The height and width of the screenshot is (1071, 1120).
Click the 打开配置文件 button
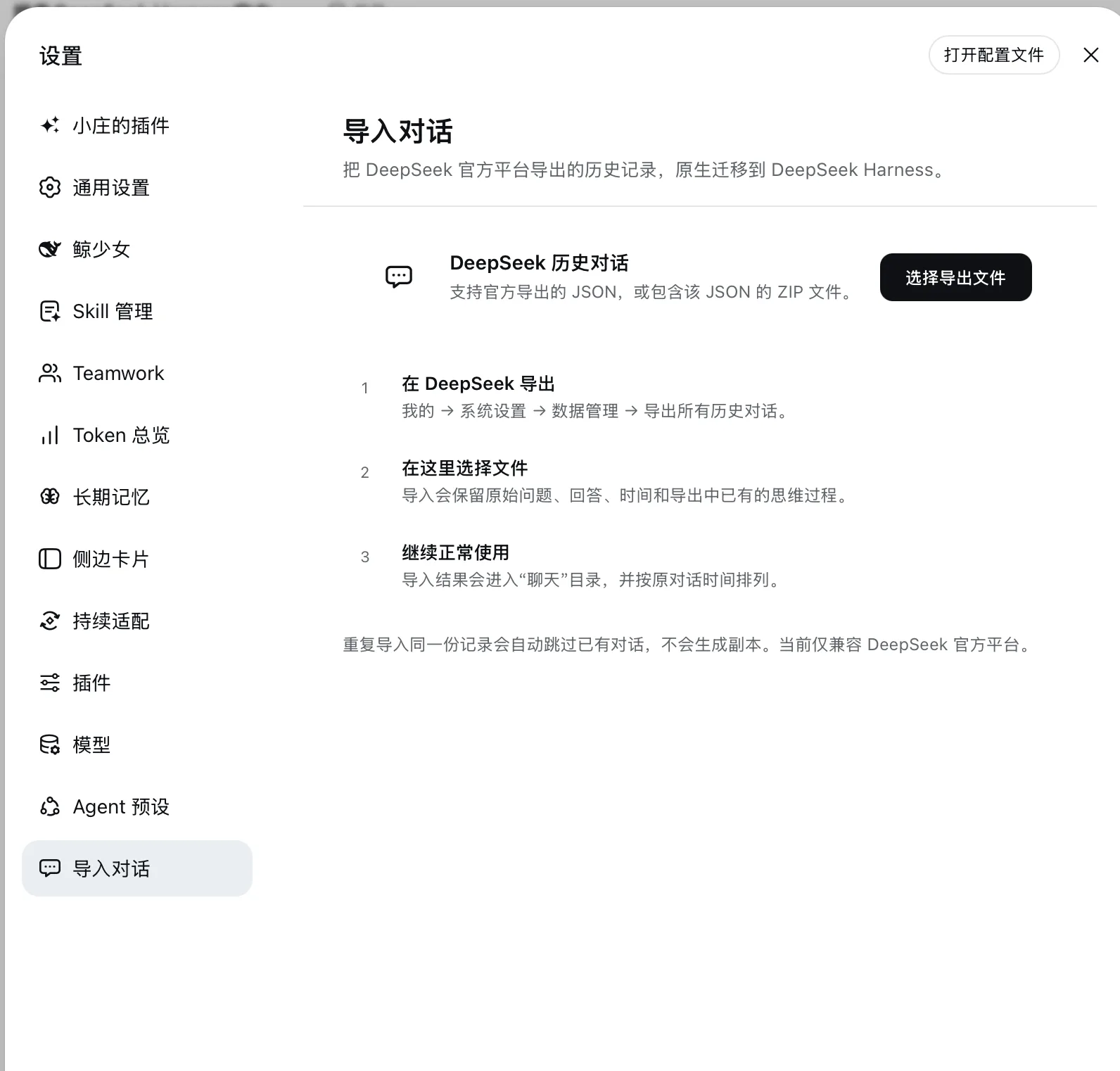(993, 55)
